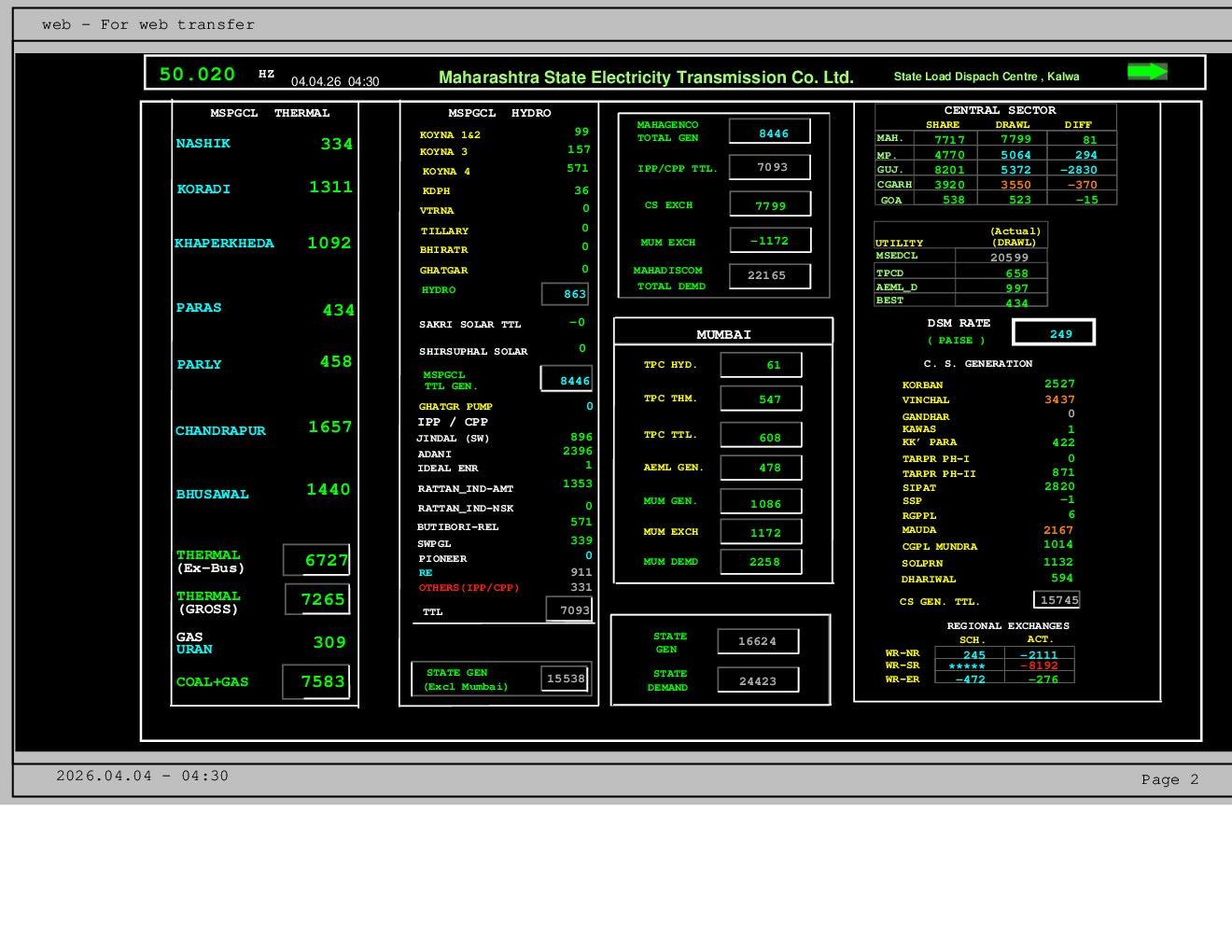Click the CHANDRAPUR thermal station label

(220, 431)
